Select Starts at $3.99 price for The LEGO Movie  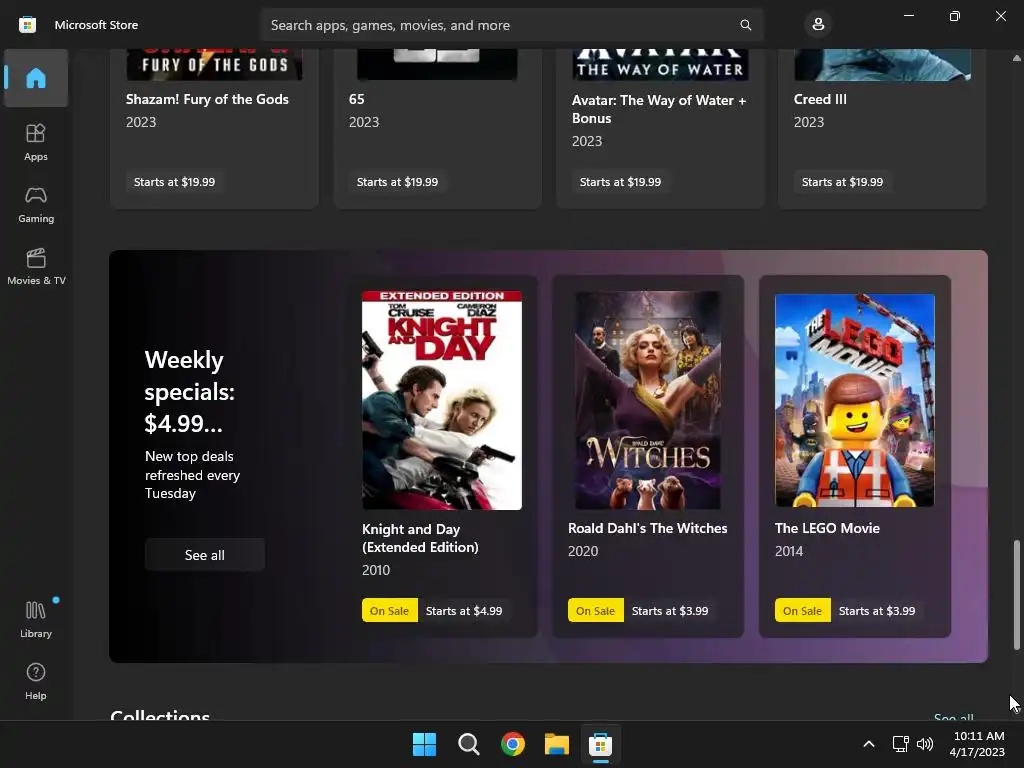877,611
